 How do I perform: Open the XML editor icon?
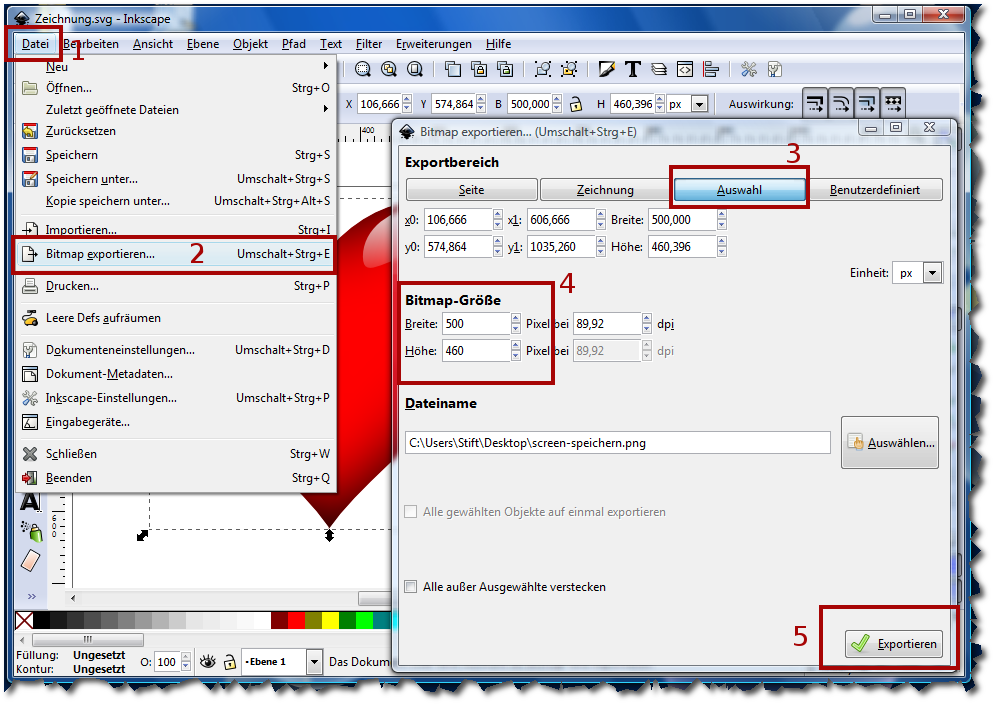(685, 69)
